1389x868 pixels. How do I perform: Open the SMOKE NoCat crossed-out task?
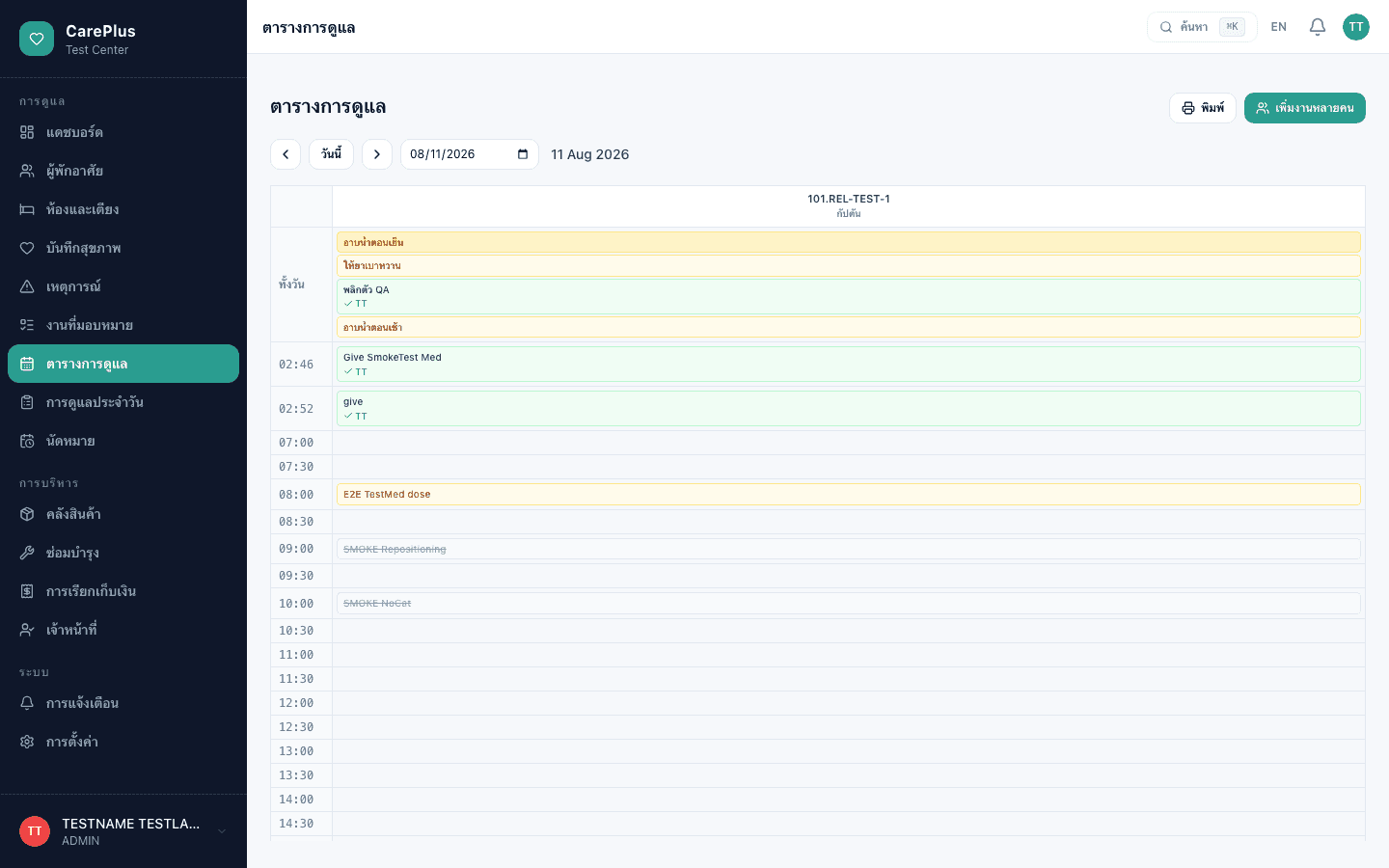849,603
